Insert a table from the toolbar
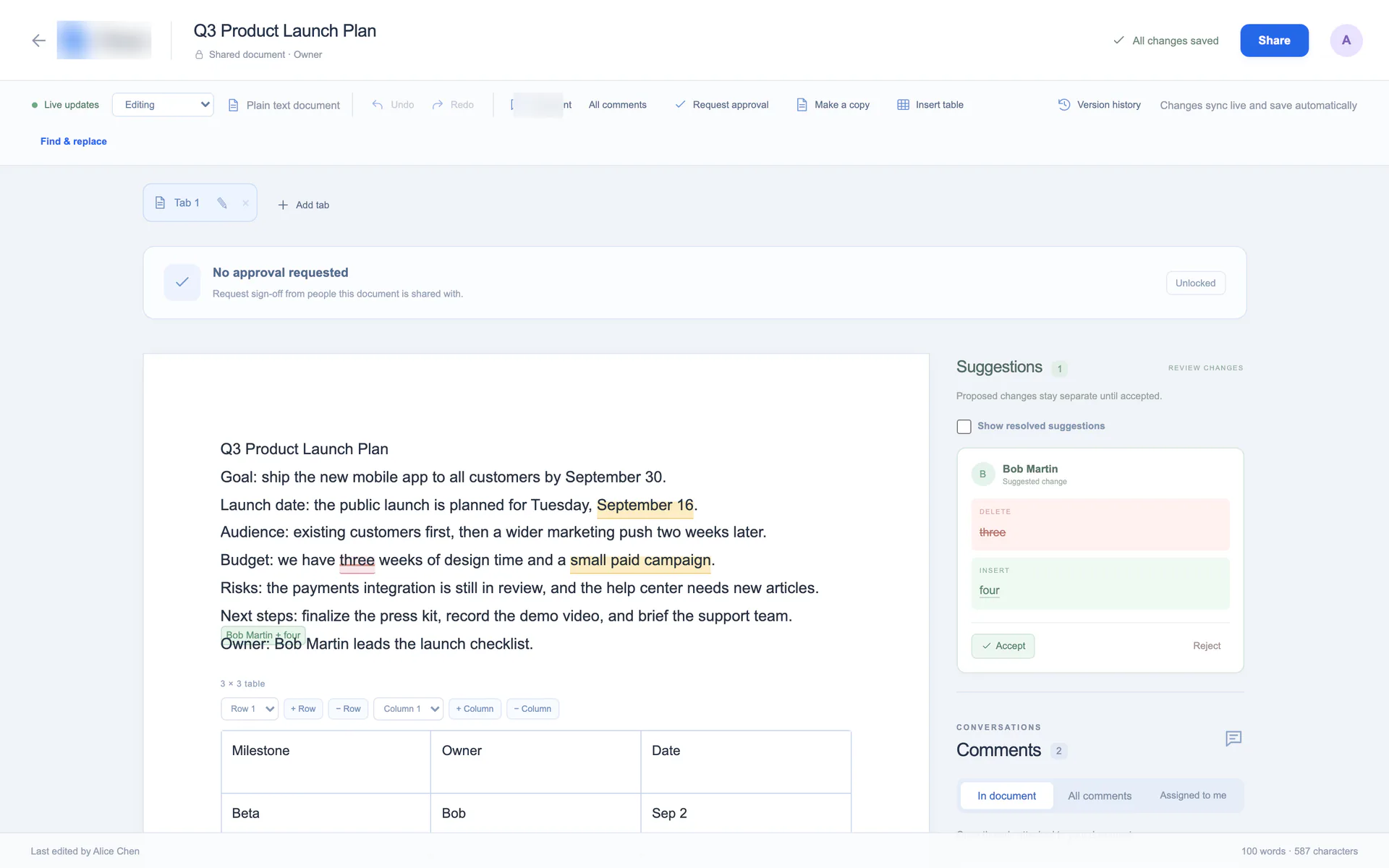This screenshot has height=868, width=1389. pos(930,105)
